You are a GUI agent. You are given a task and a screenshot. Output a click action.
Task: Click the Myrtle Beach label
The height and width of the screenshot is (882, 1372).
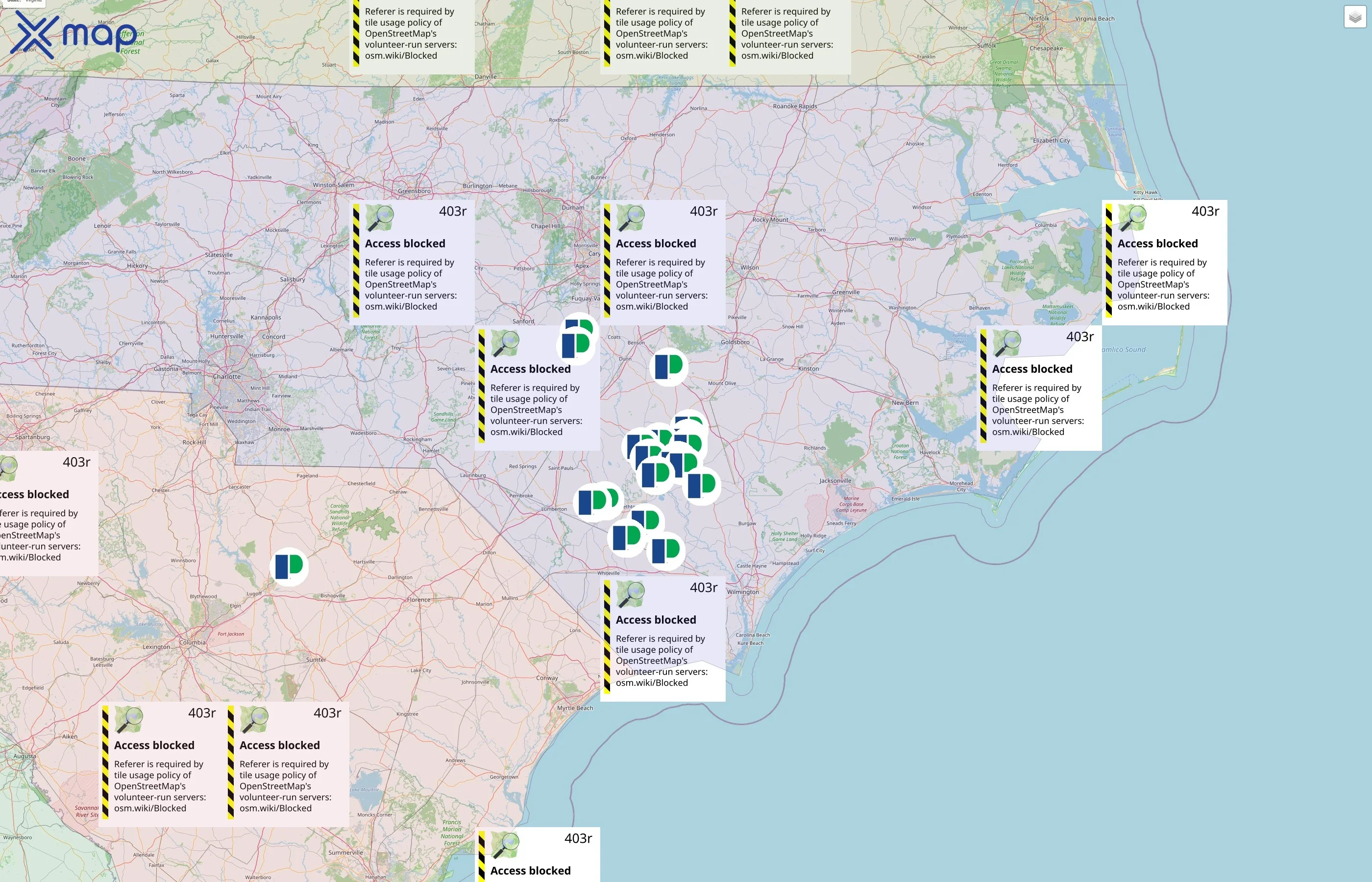click(x=575, y=709)
